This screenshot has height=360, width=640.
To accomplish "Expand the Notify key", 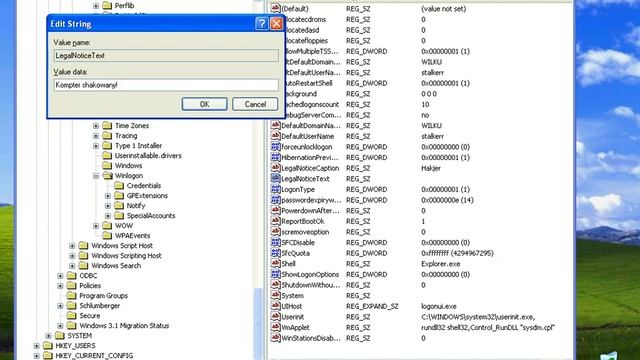I will coord(108,206).
